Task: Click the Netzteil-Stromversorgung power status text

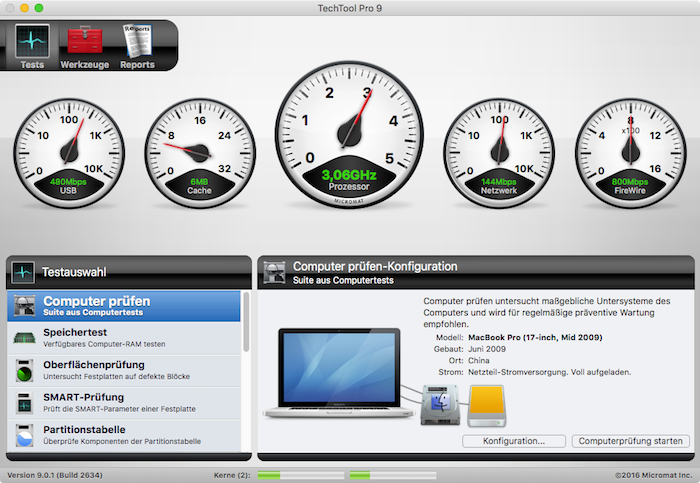Action: tap(550, 372)
